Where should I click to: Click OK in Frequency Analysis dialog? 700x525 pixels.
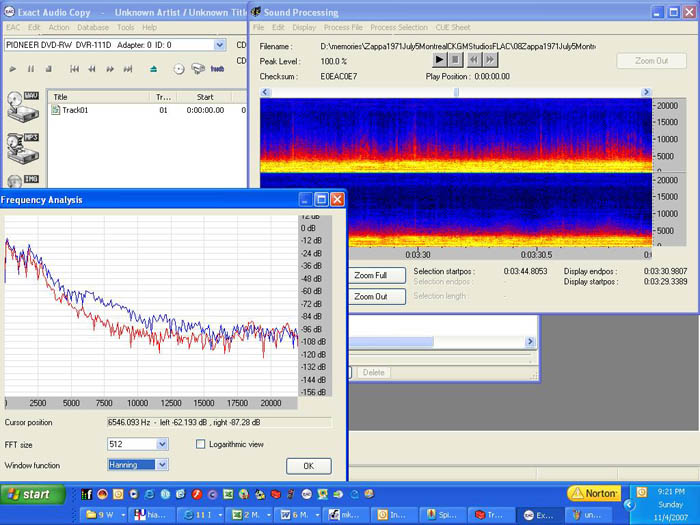pos(308,466)
